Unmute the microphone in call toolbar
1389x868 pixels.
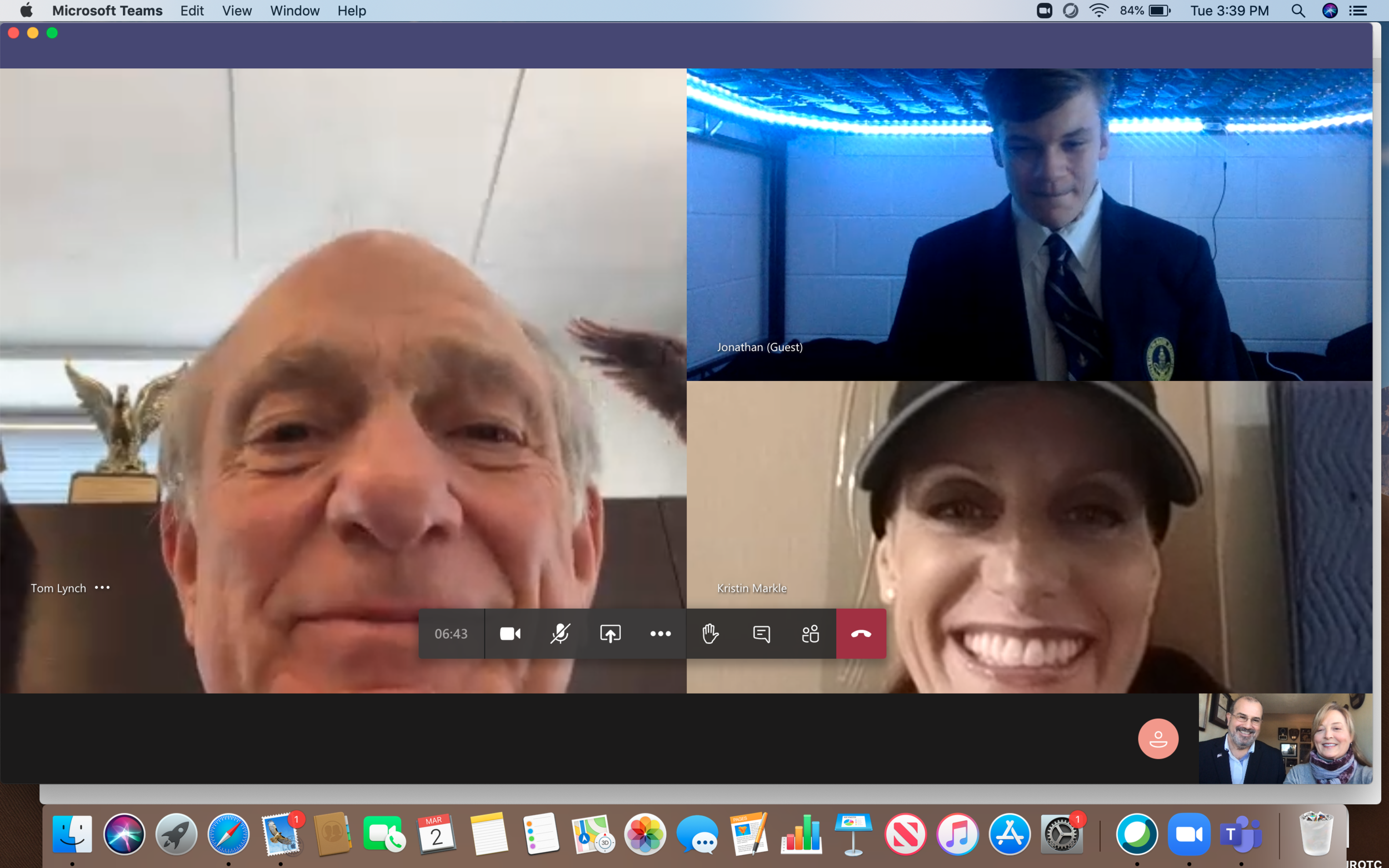[x=560, y=634]
